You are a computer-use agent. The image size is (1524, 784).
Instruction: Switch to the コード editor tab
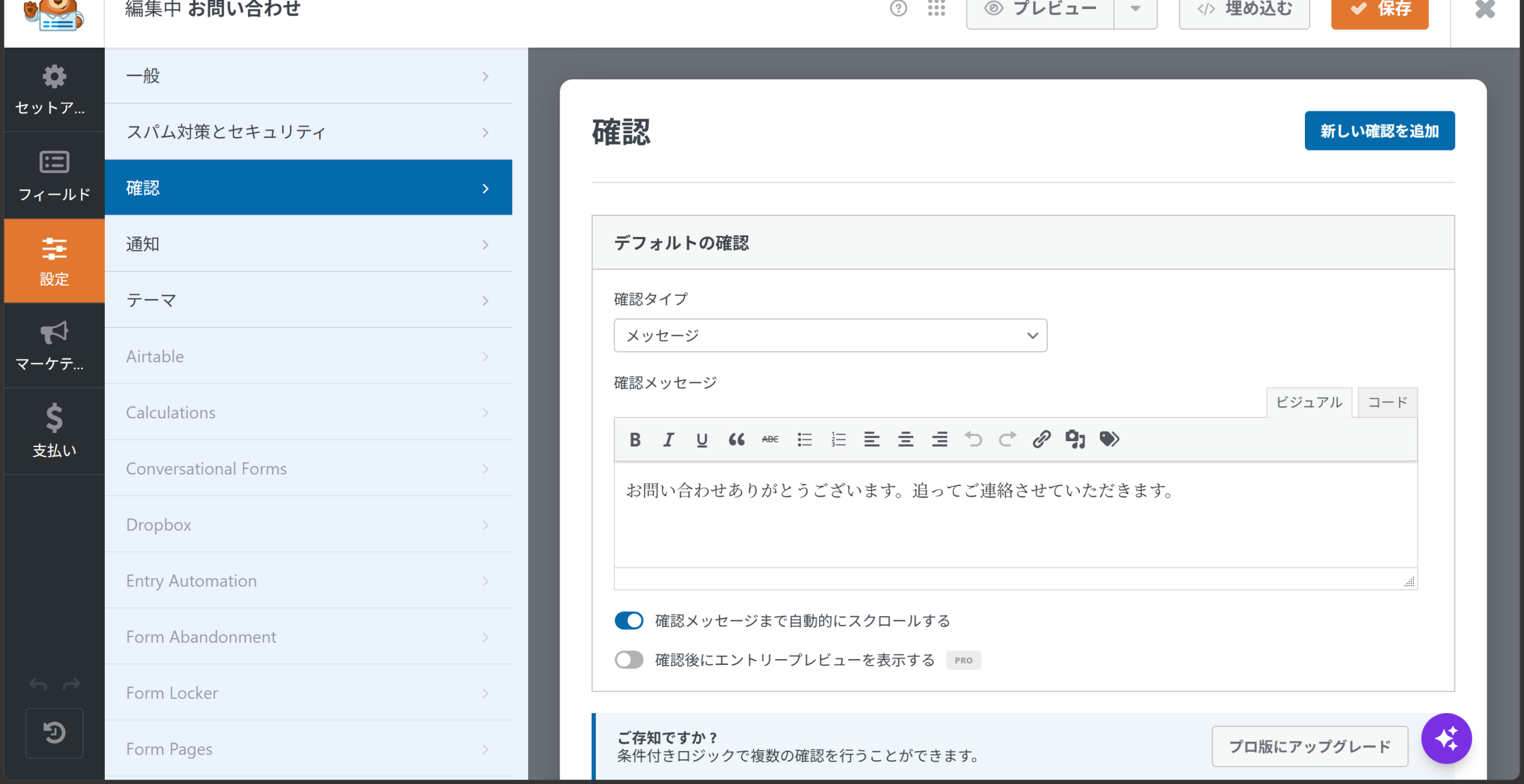click(x=1387, y=402)
